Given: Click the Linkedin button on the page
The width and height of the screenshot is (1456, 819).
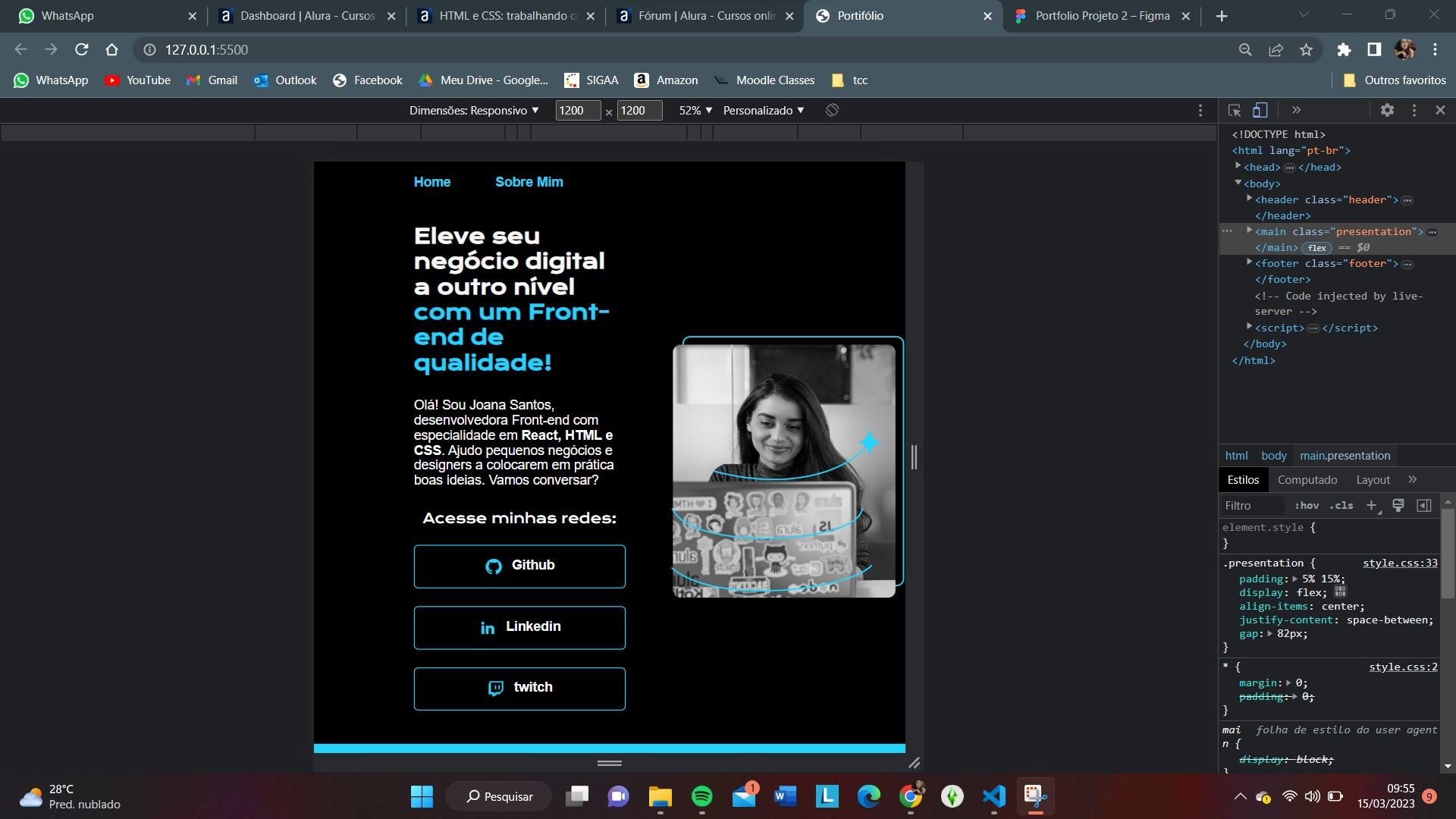Looking at the screenshot, I should [519, 628].
